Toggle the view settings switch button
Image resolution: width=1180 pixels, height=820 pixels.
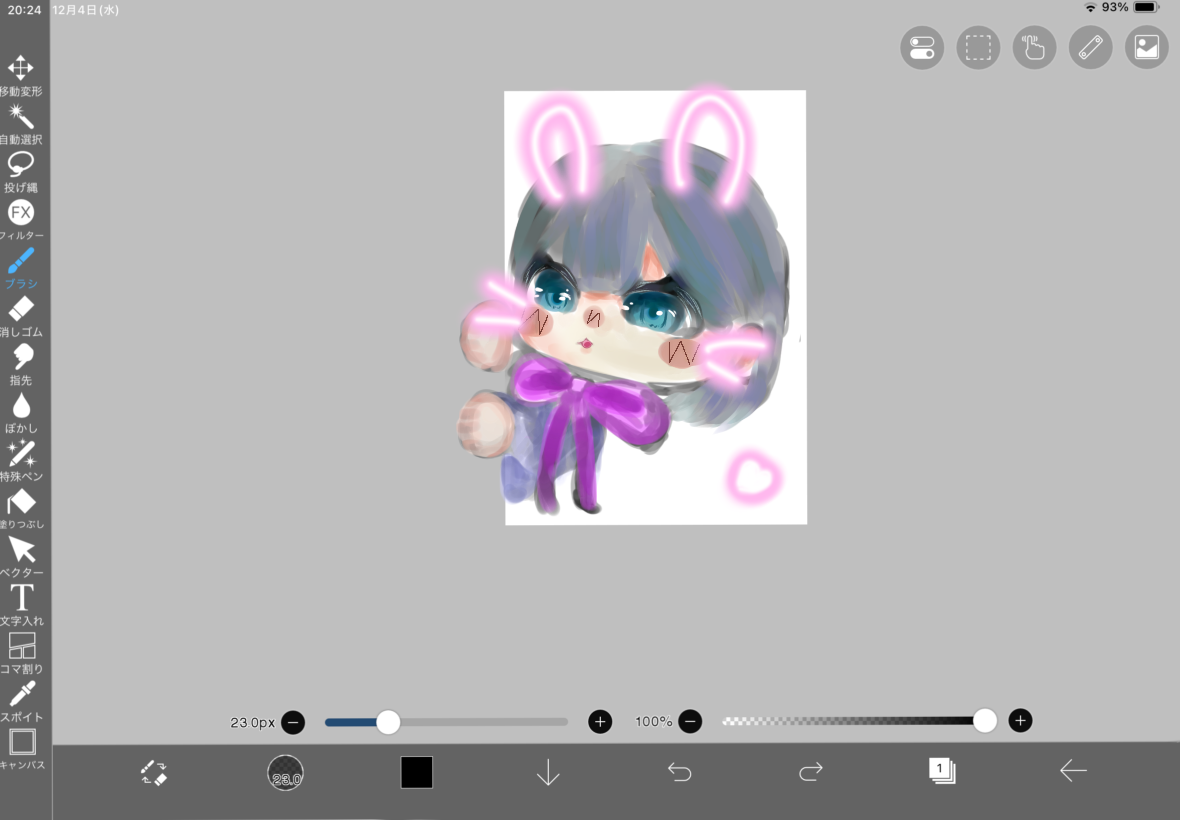tap(921, 48)
